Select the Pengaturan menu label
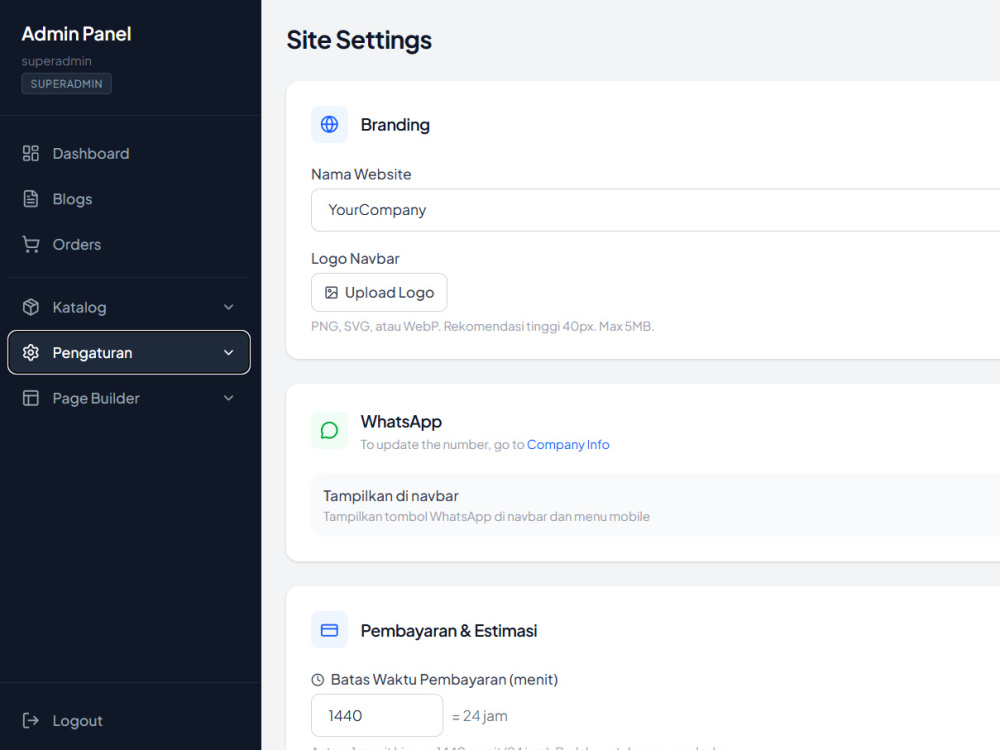The width and height of the screenshot is (1000, 750). [x=92, y=353]
